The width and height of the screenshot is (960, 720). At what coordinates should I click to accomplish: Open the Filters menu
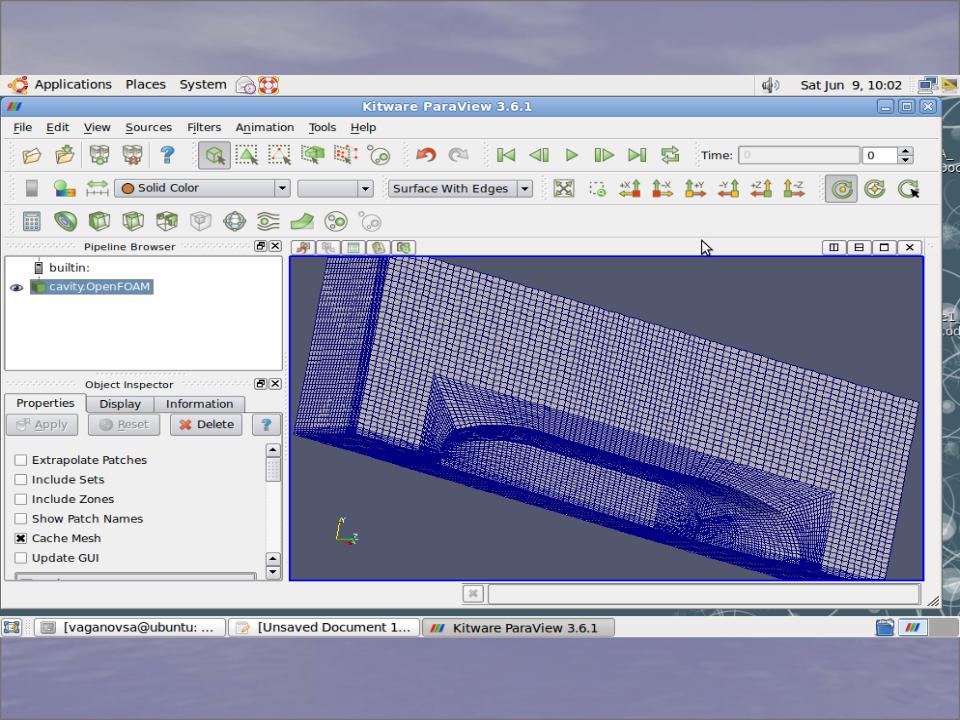[x=204, y=127]
